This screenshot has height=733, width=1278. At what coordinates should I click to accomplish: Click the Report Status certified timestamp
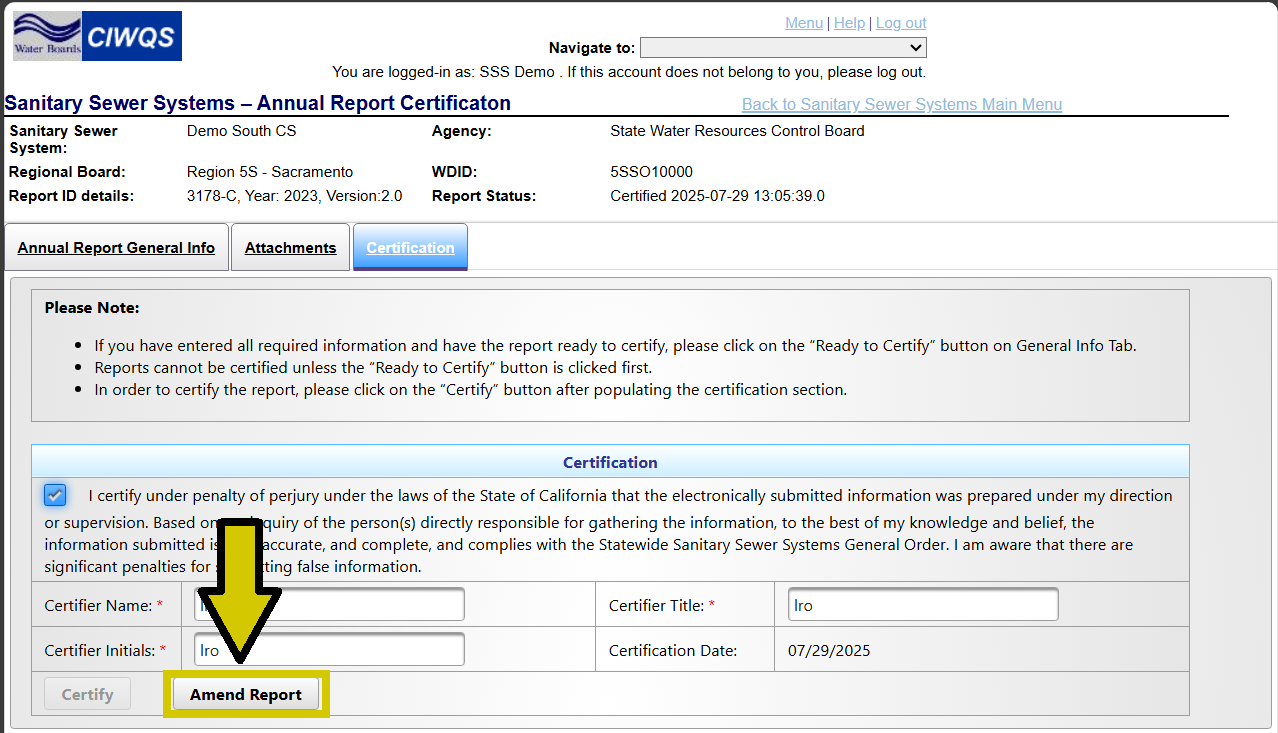(717, 195)
